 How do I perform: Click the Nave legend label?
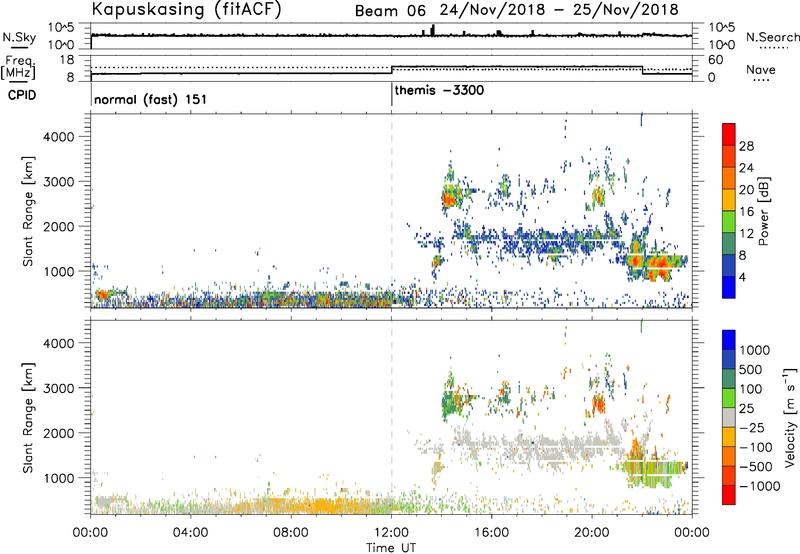[761, 69]
